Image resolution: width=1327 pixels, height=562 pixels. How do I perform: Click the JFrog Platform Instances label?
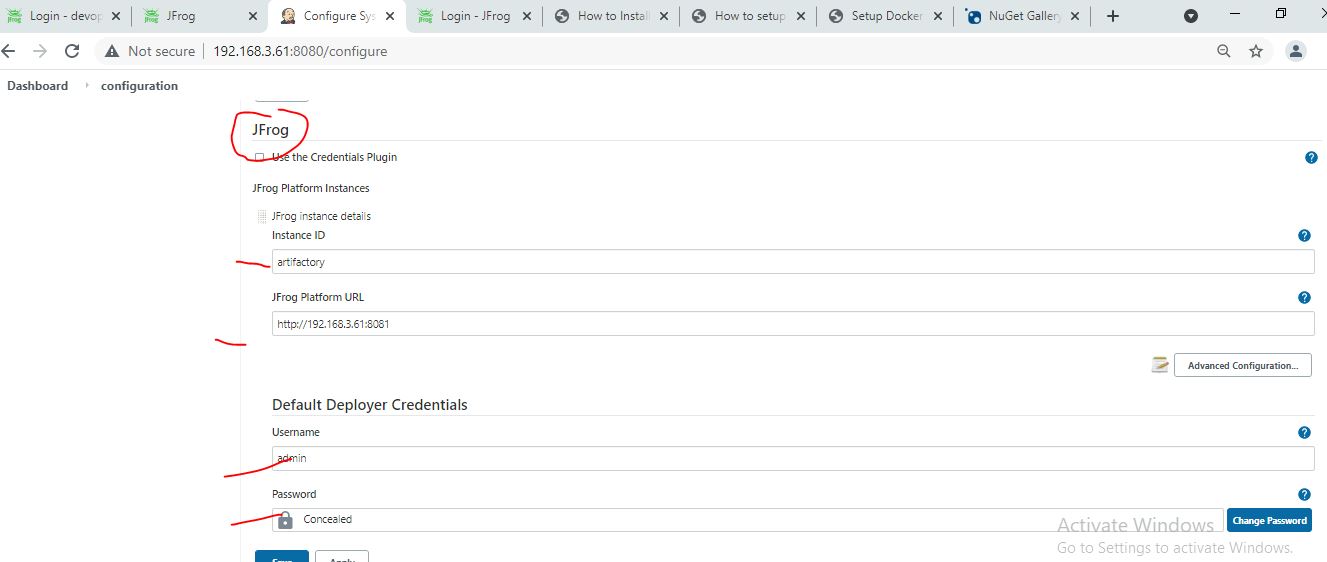(x=311, y=188)
